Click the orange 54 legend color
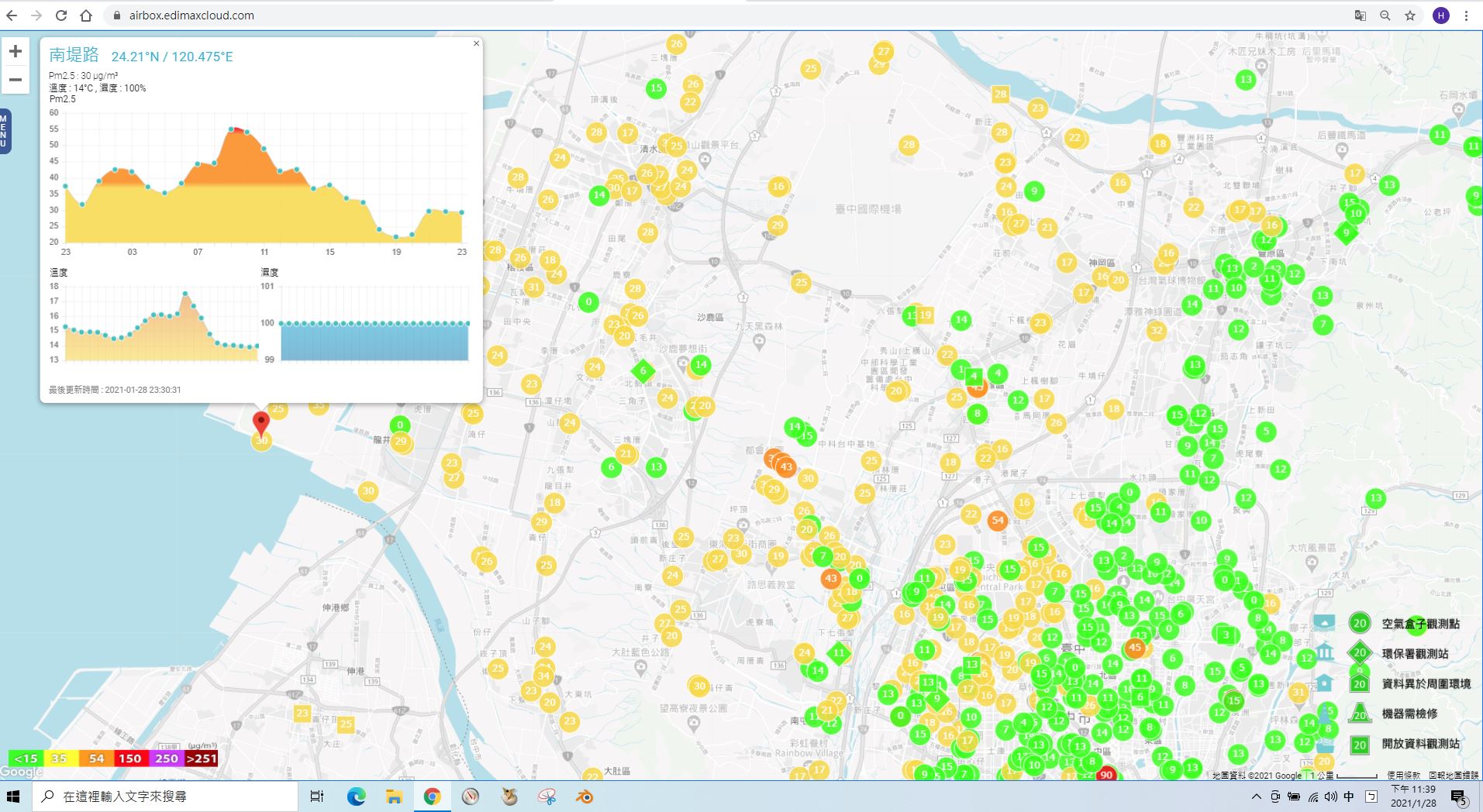The width and height of the screenshot is (1483, 812). click(96, 759)
